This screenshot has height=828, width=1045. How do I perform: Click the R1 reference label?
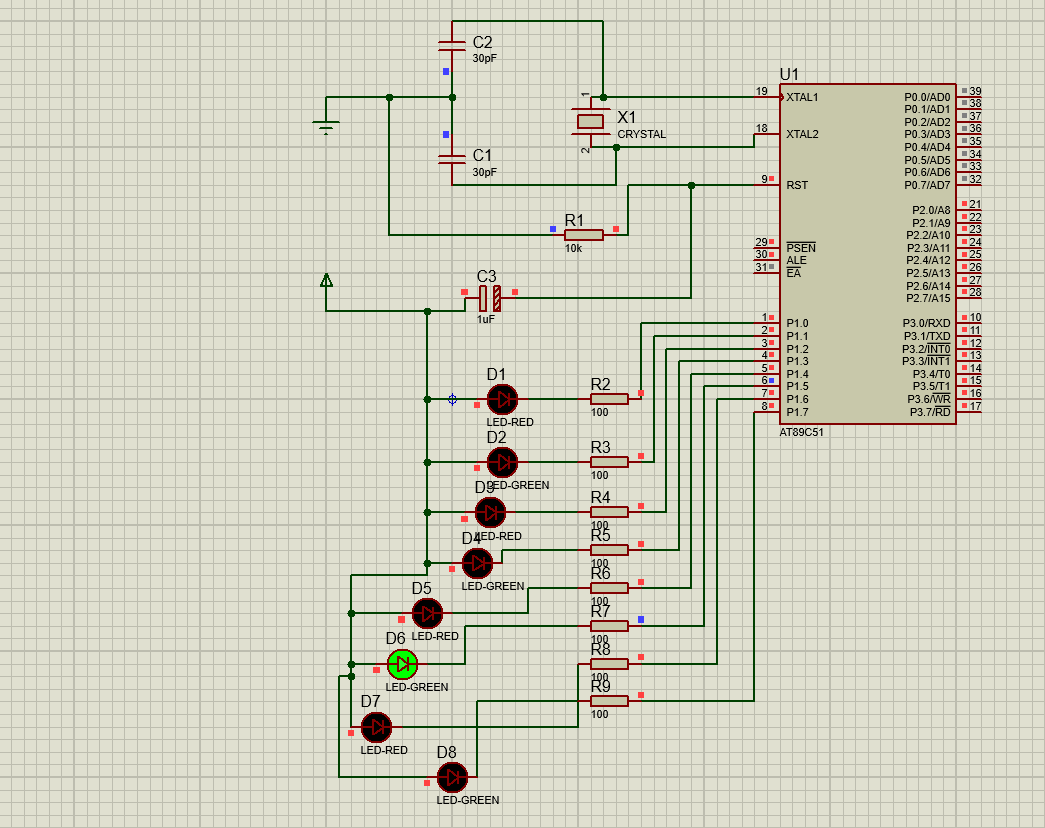tap(574, 220)
